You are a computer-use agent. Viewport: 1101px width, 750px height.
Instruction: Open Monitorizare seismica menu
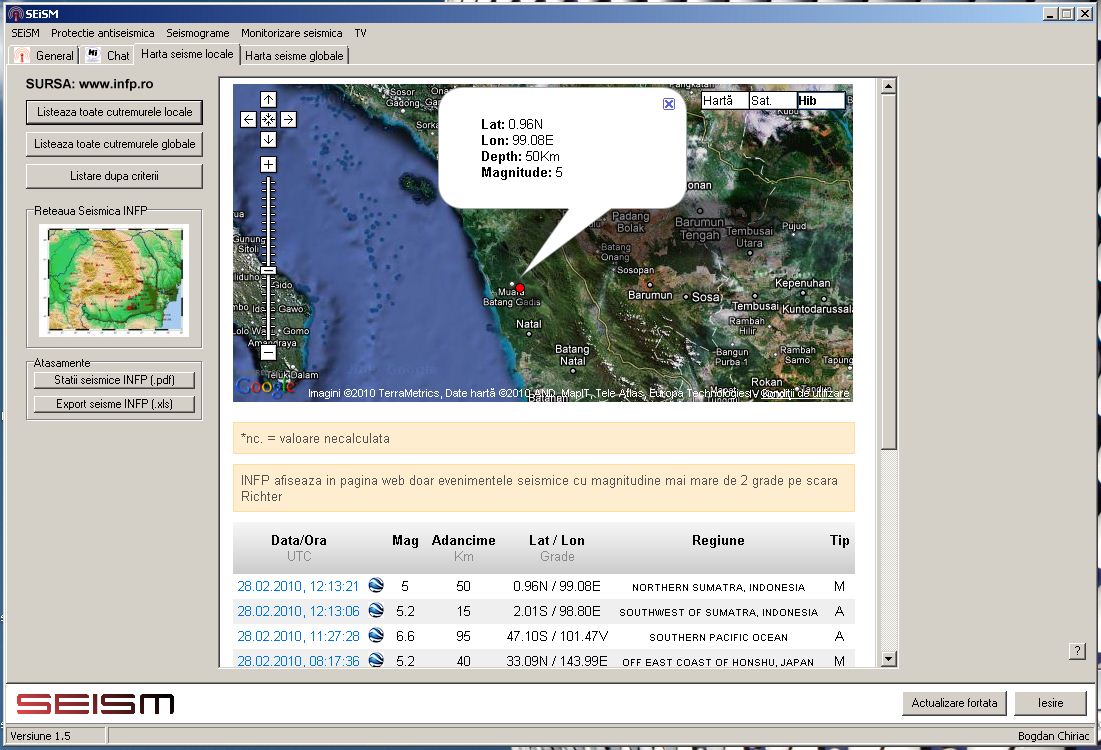291,33
